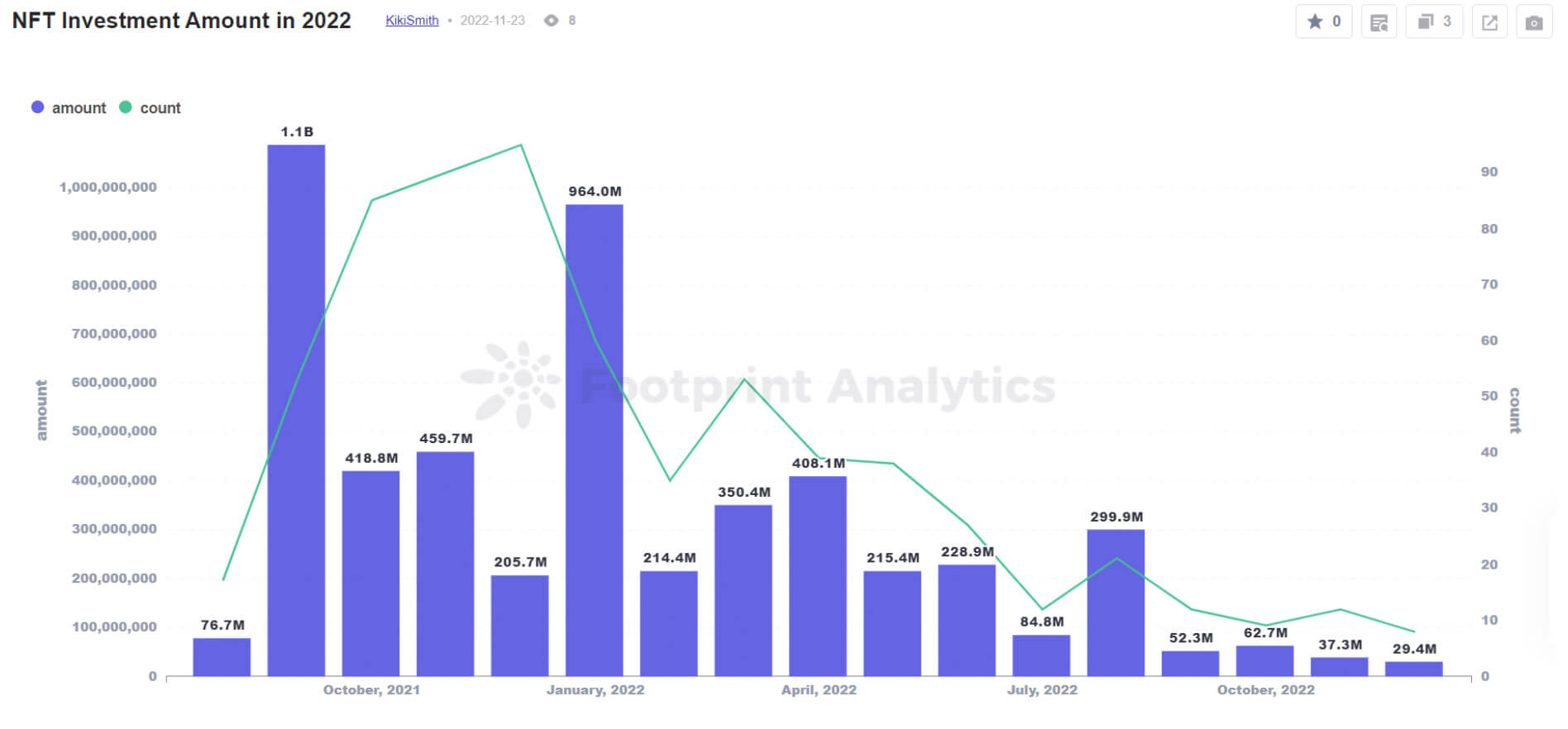The height and width of the screenshot is (729, 1568).
Task: Click the eye views icon
Action: 551,21
